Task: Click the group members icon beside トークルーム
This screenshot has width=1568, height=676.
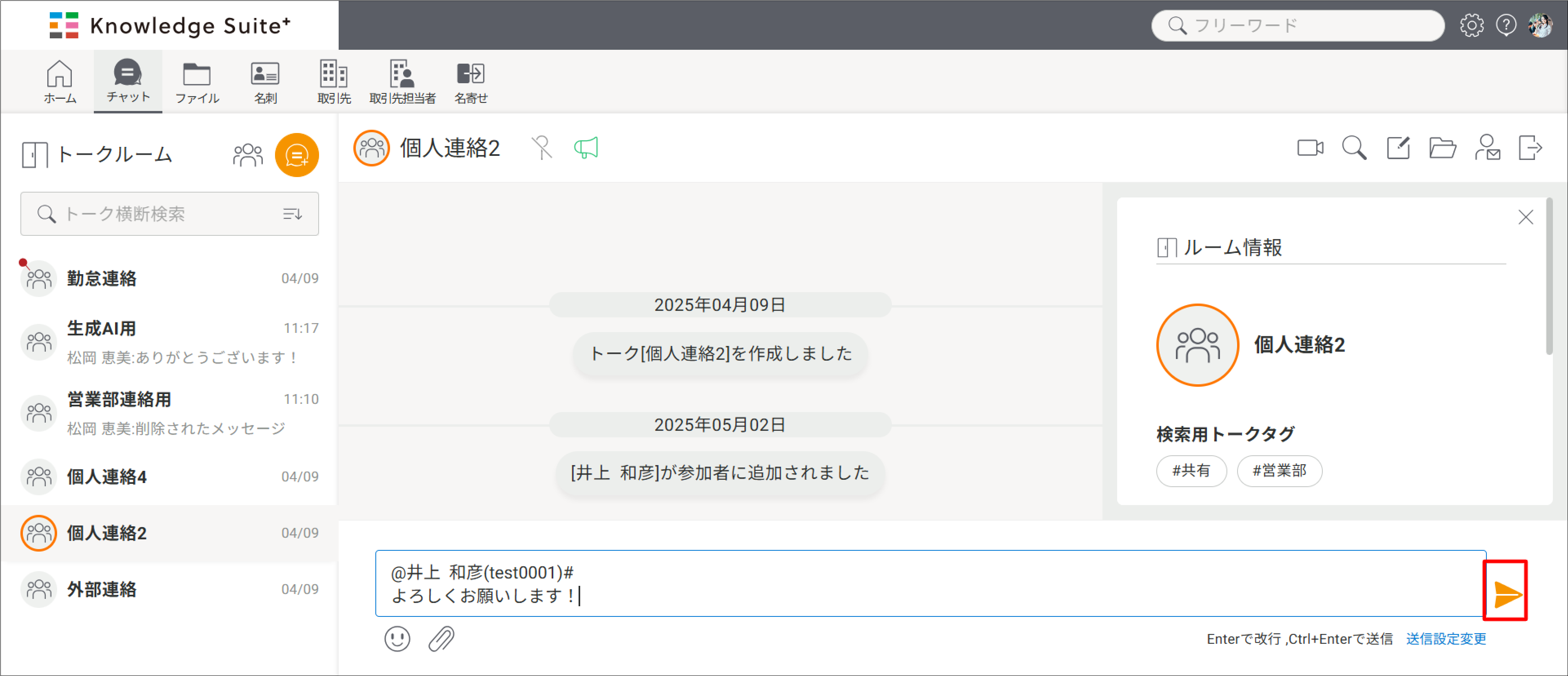Action: (x=248, y=155)
